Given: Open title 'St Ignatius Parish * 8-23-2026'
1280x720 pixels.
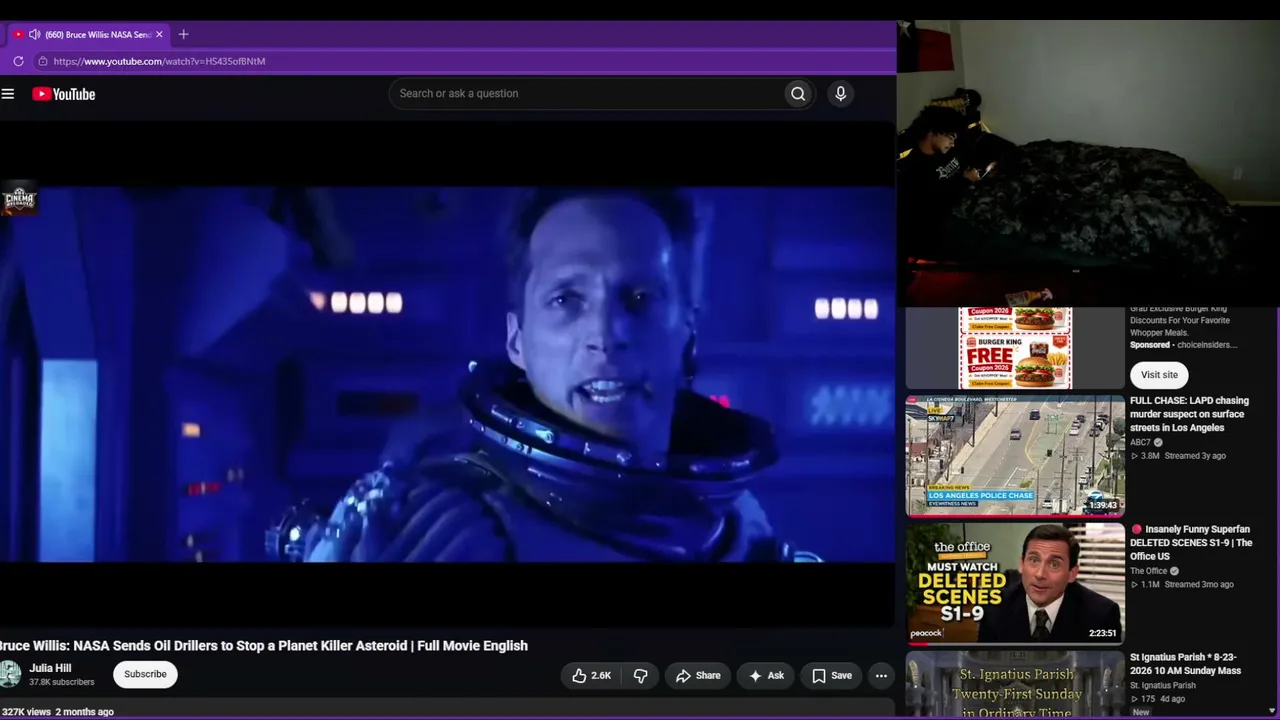Looking at the screenshot, I should [x=1185, y=664].
